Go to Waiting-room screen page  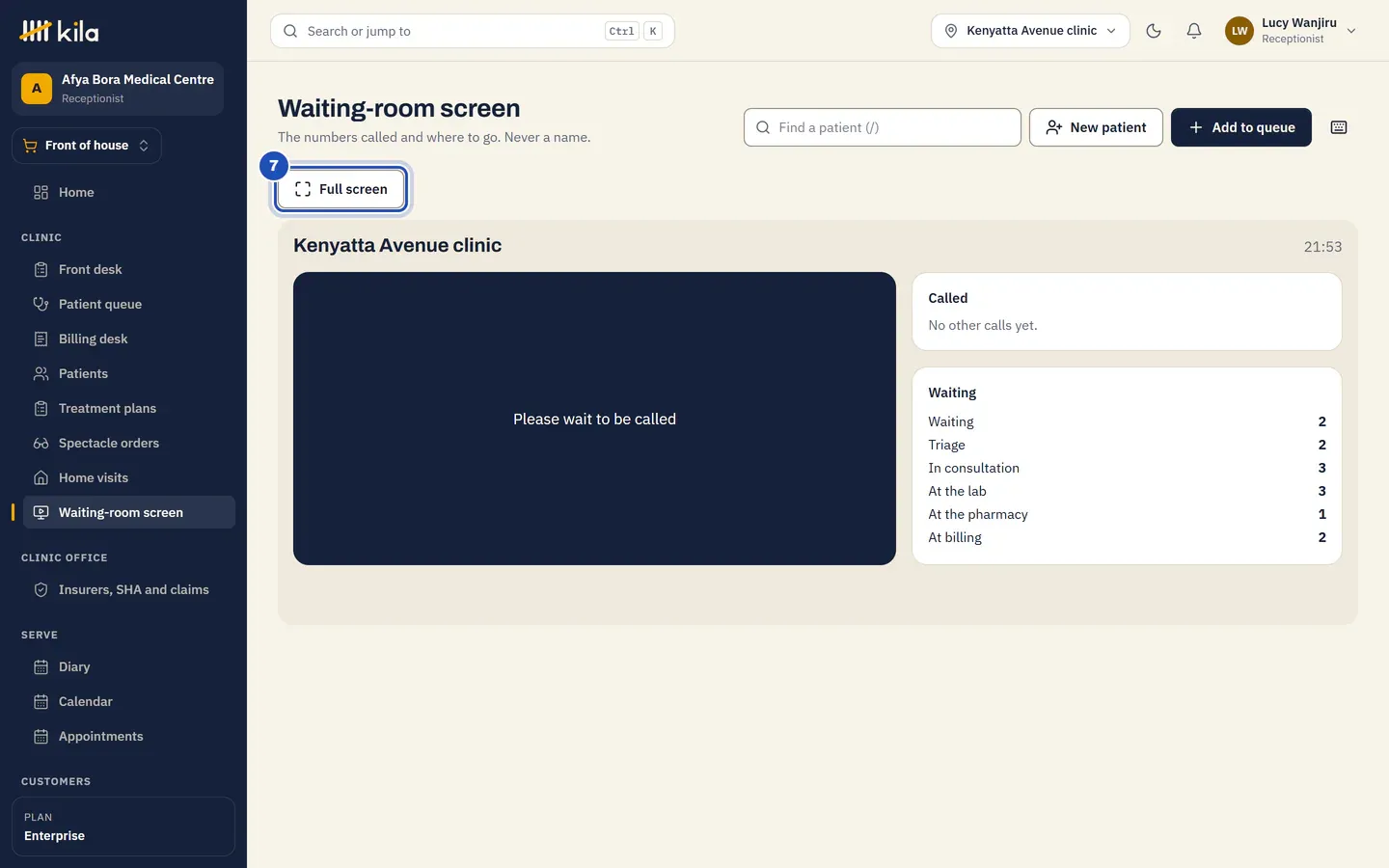[x=129, y=512]
